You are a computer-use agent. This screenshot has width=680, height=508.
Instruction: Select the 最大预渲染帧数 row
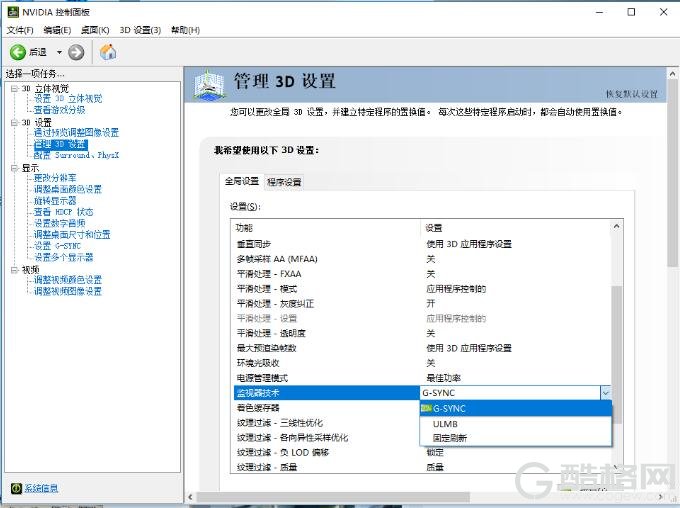click(422, 348)
